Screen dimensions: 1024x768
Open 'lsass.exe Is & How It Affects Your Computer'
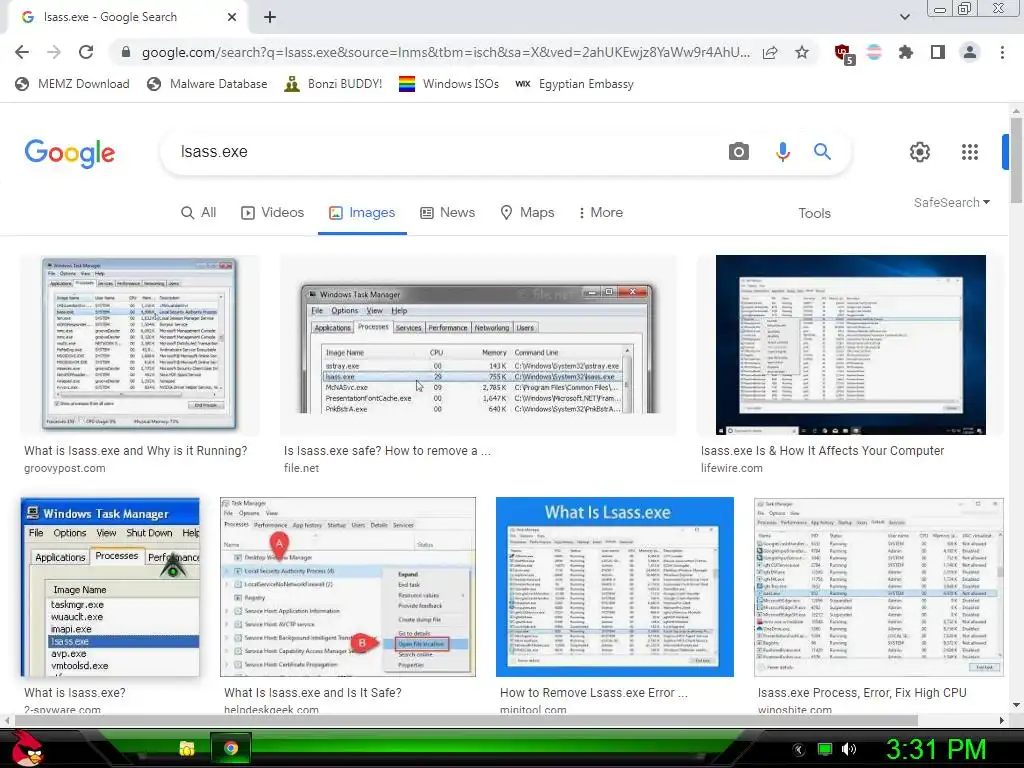point(822,451)
